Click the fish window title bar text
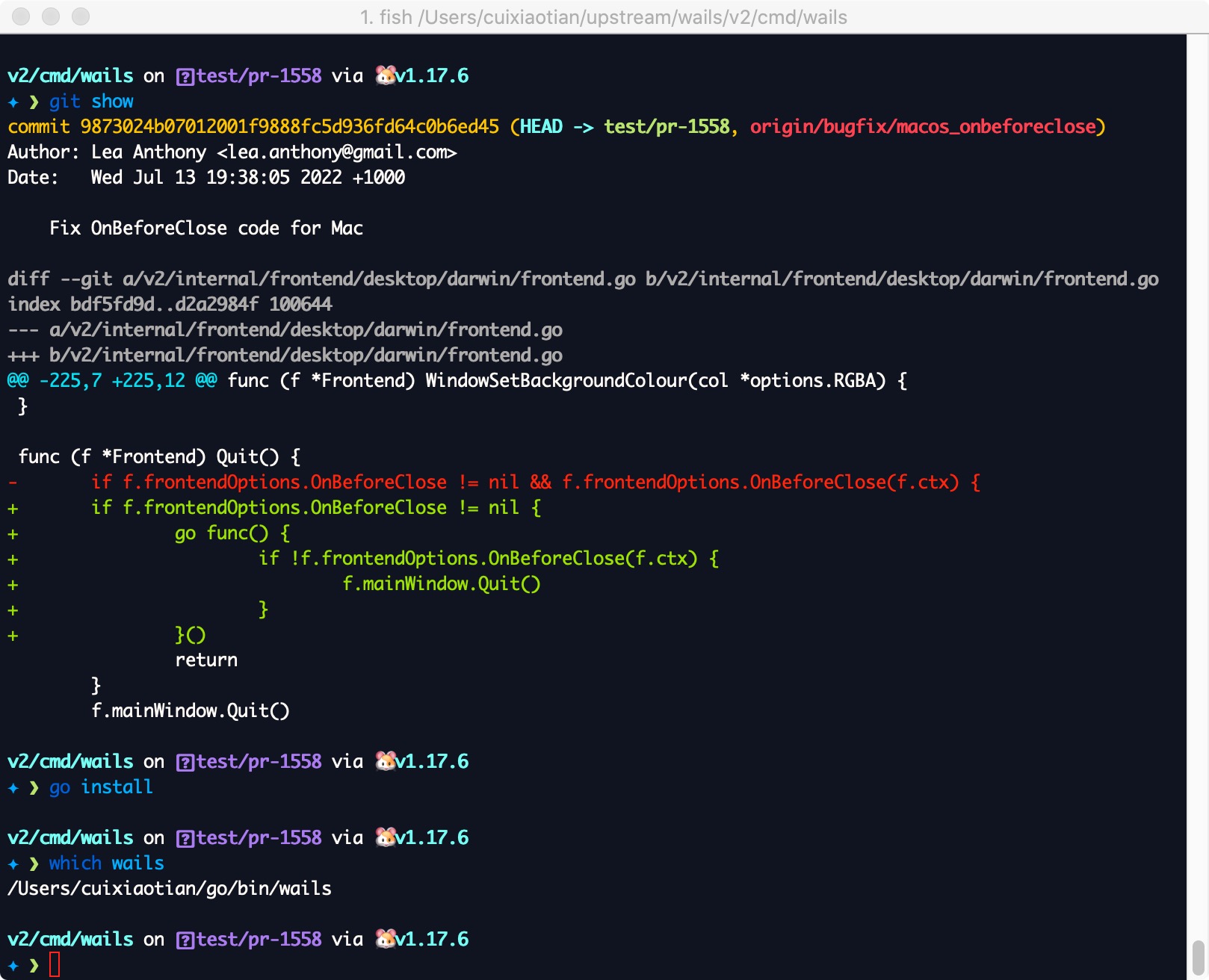 coord(602,17)
